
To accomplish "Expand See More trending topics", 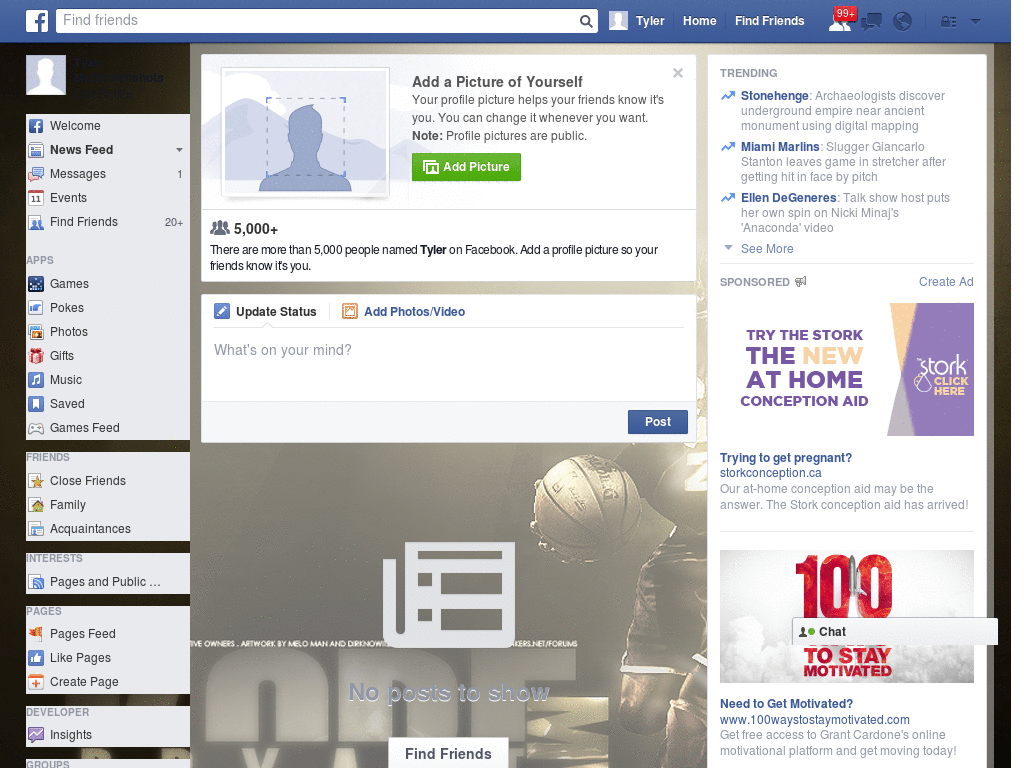I will point(767,249).
